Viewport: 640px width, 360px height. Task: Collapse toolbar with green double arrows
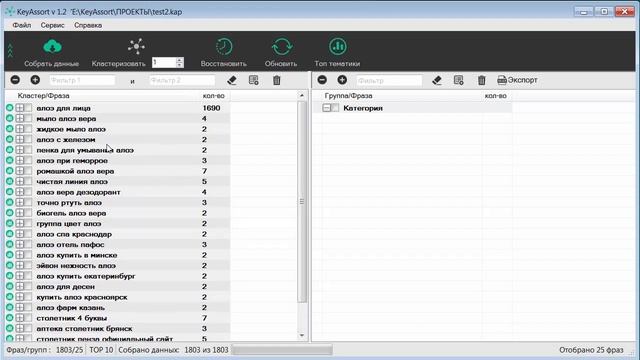coord(10,51)
